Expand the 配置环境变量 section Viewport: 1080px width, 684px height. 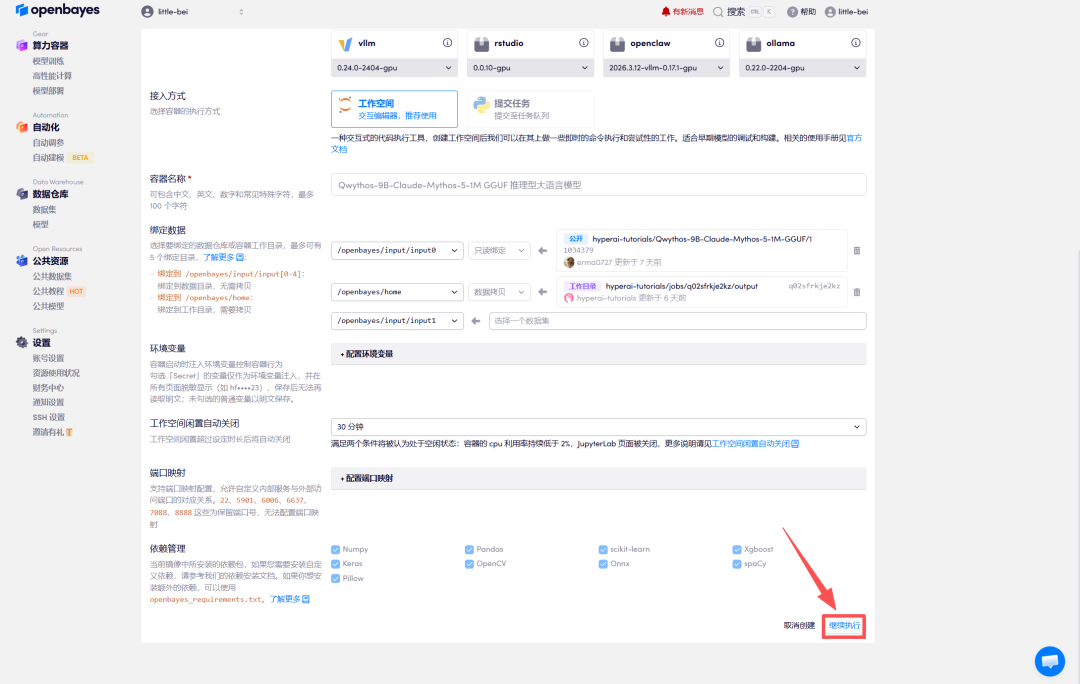(x=599, y=354)
